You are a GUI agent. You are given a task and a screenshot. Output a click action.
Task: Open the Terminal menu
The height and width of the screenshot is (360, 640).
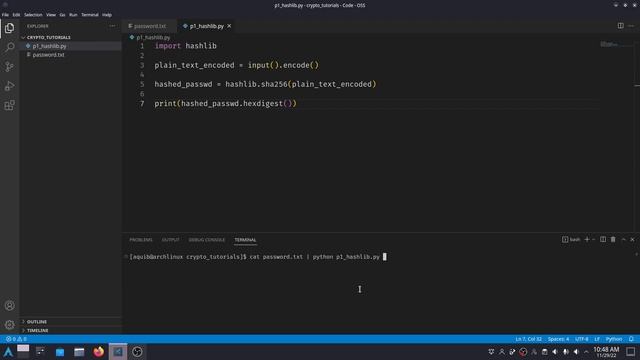90,15
